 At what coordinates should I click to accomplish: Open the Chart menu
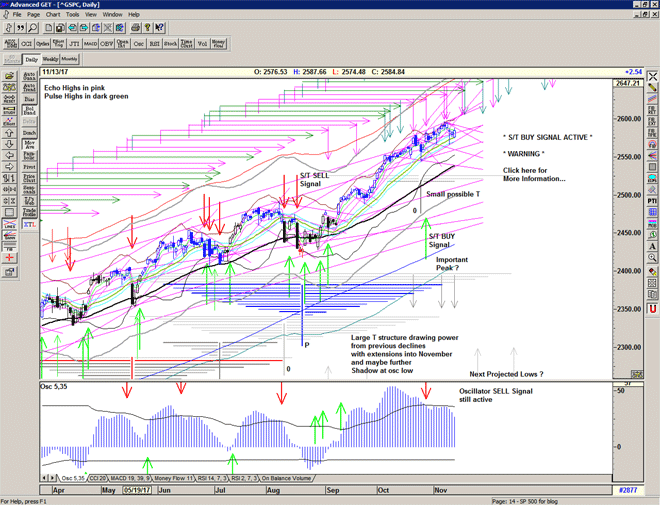click(x=52, y=15)
